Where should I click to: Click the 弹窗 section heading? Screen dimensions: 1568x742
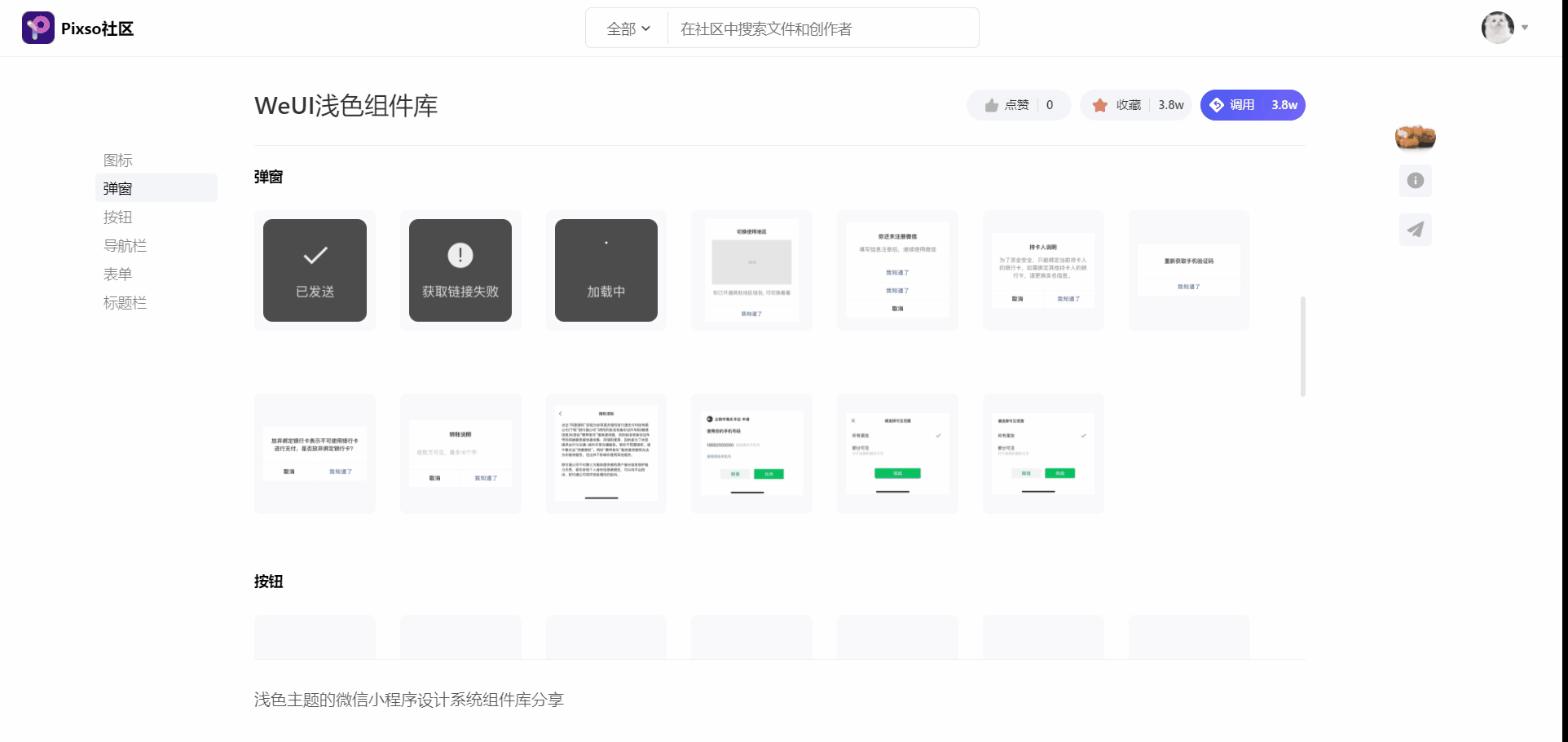(x=268, y=177)
